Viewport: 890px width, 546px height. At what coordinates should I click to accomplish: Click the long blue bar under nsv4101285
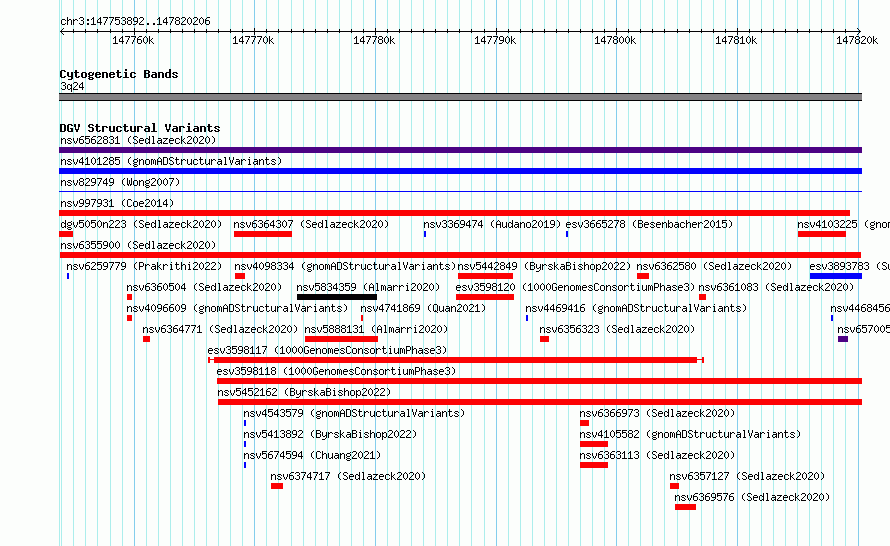point(460,171)
